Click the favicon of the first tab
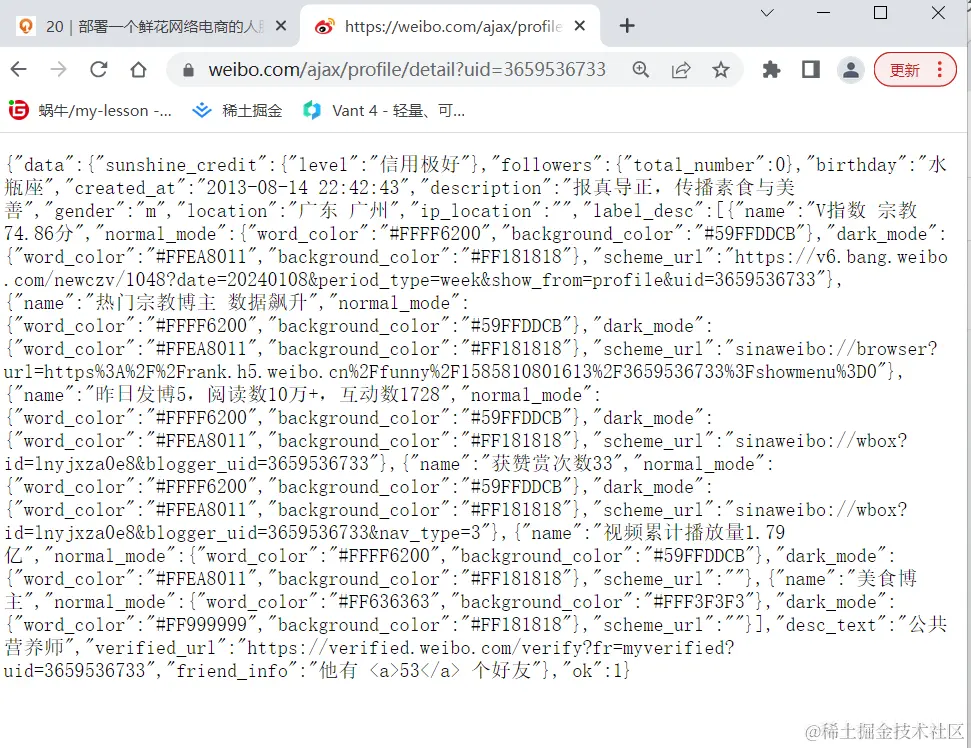Image resolution: width=971 pixels, height=748 pixels. (25, 26)
